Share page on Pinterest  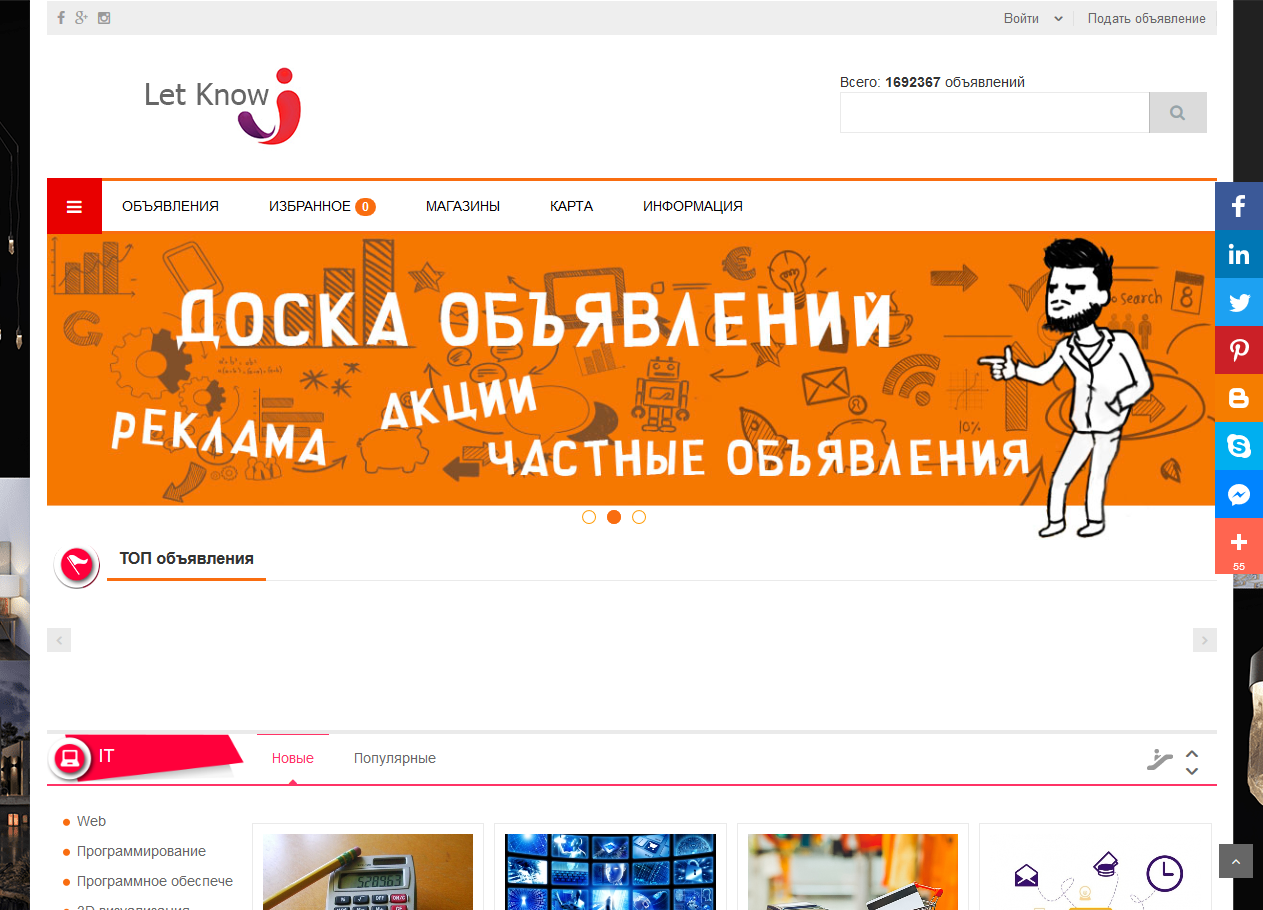tap(1238, 350)
